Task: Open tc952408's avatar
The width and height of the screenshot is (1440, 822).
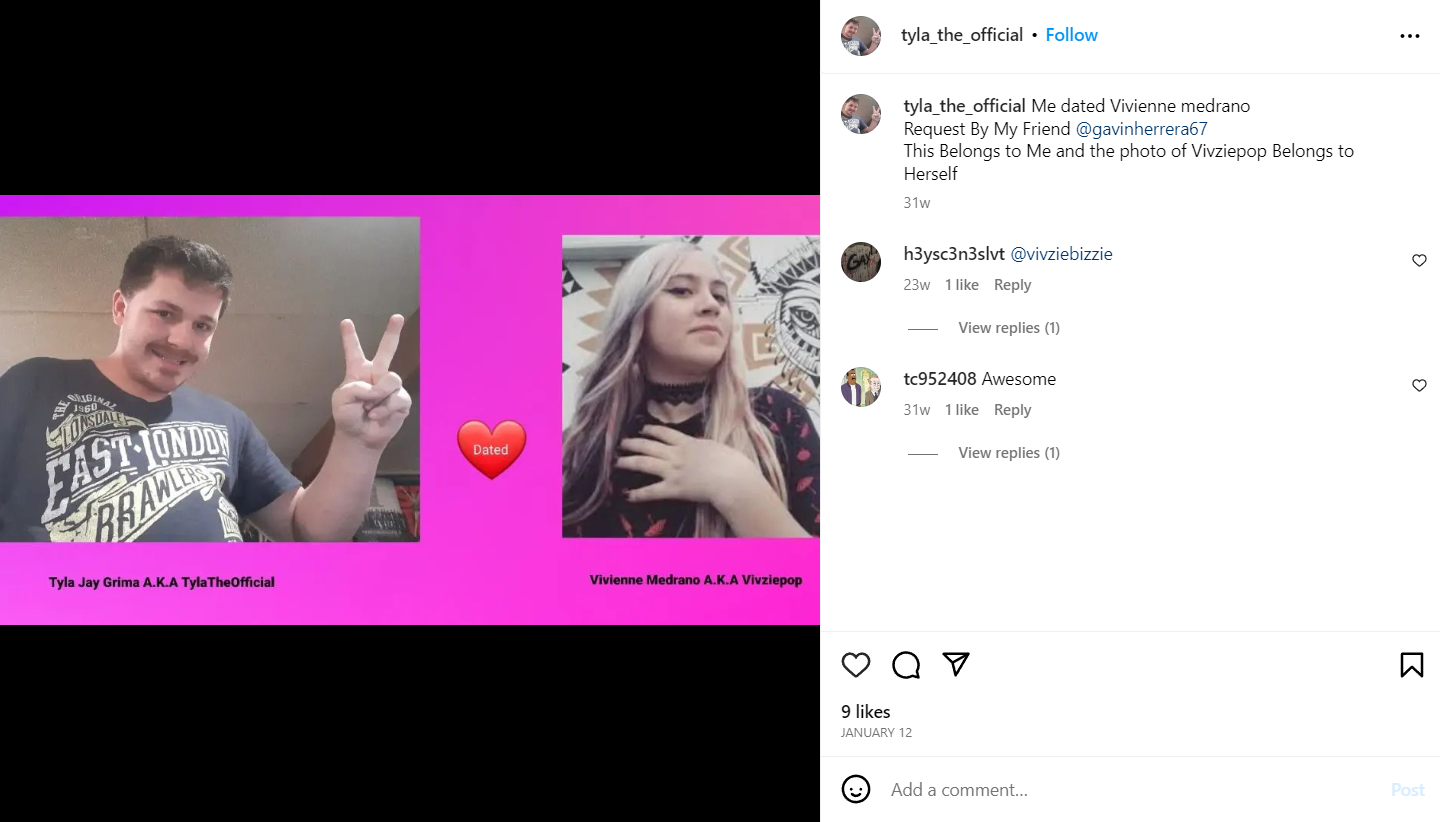Action: pyautogui.click(x=861, y=387)
